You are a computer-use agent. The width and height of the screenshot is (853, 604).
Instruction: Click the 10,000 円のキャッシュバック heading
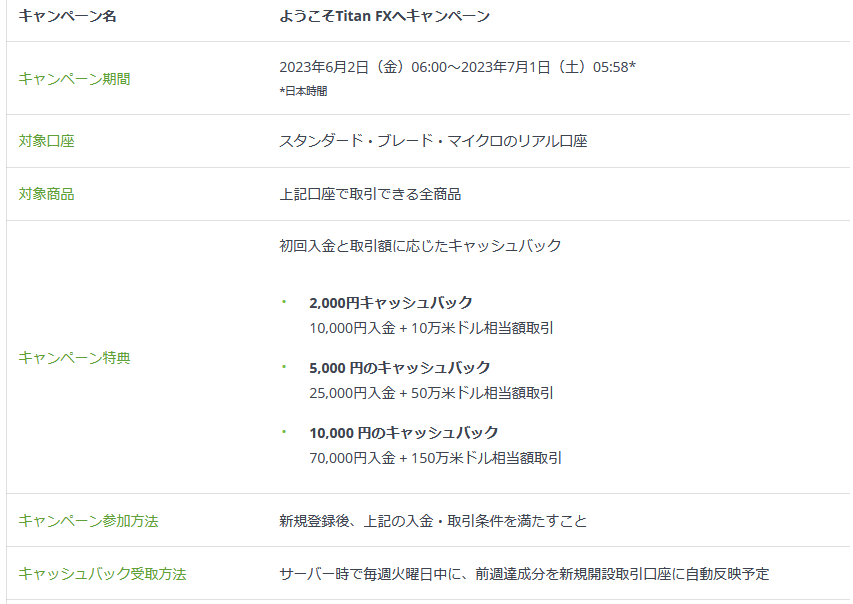(404, 432)
